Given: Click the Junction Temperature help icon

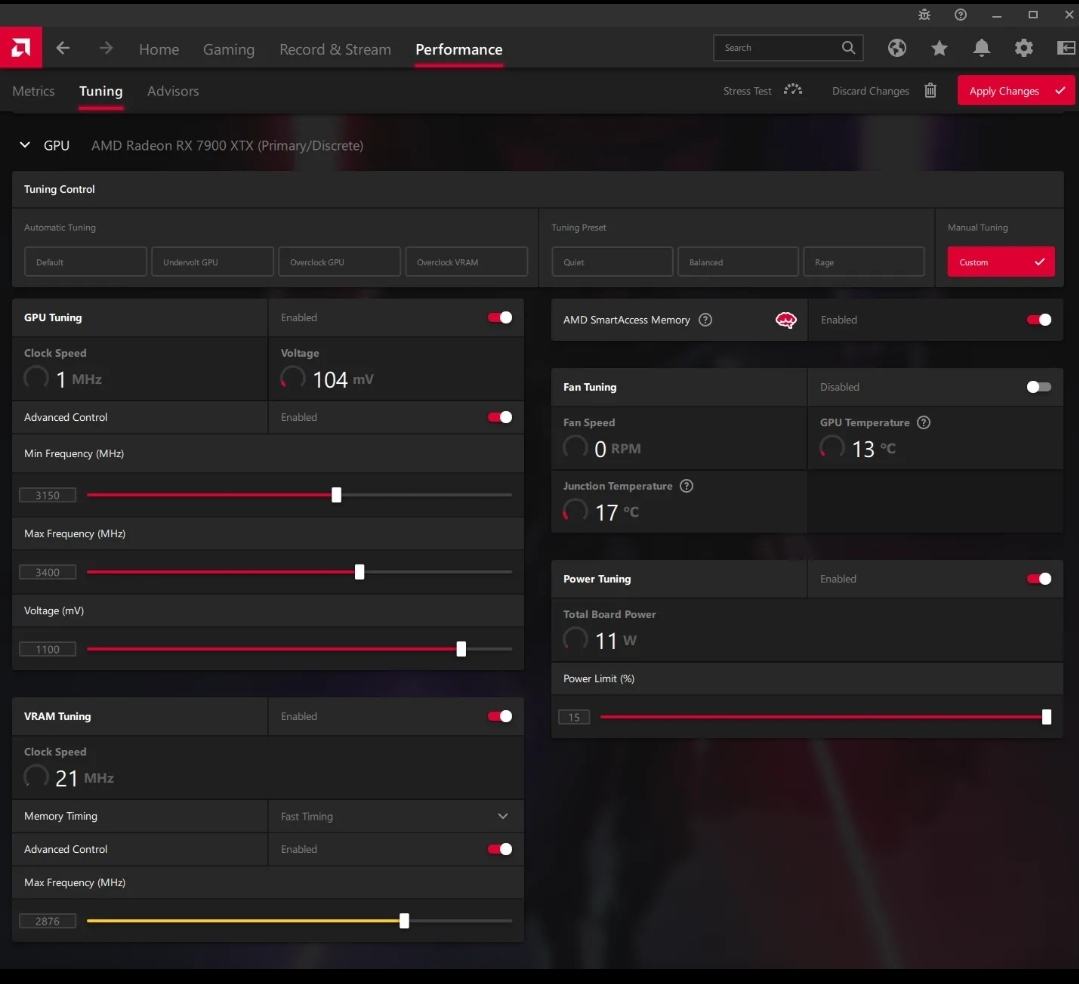Looking at the screenshot, I should coord(686,486).
